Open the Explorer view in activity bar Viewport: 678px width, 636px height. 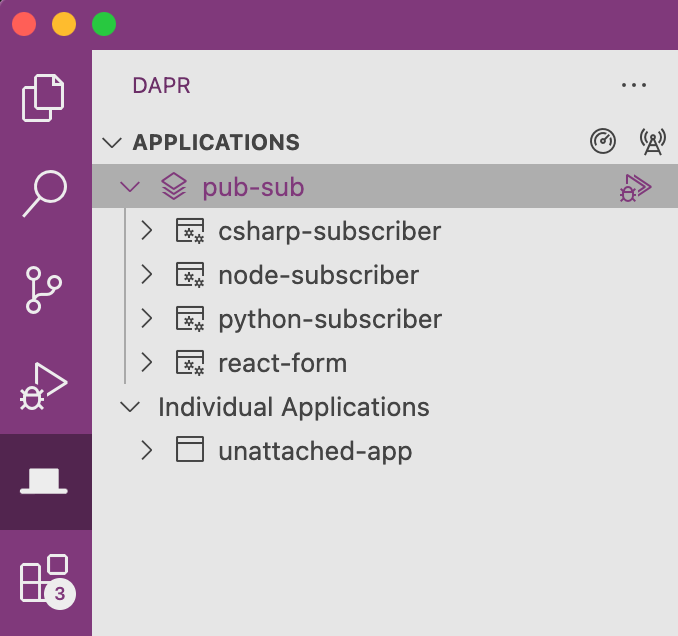tap(43, 98)
